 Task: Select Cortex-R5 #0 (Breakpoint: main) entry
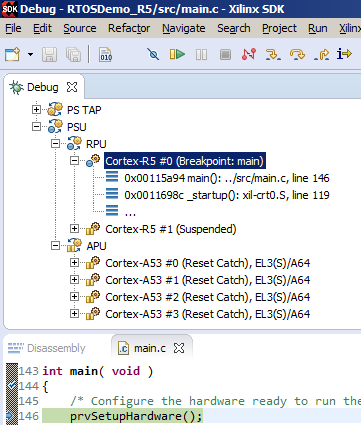pos(185,161)
